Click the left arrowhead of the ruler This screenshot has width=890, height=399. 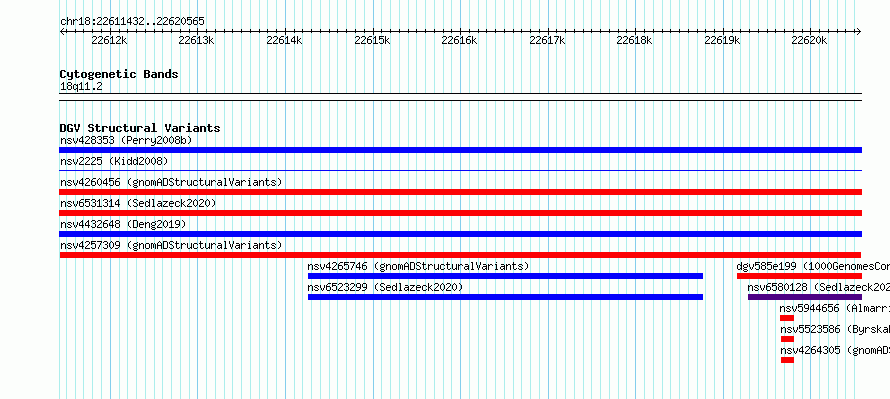tap(62, 32)
